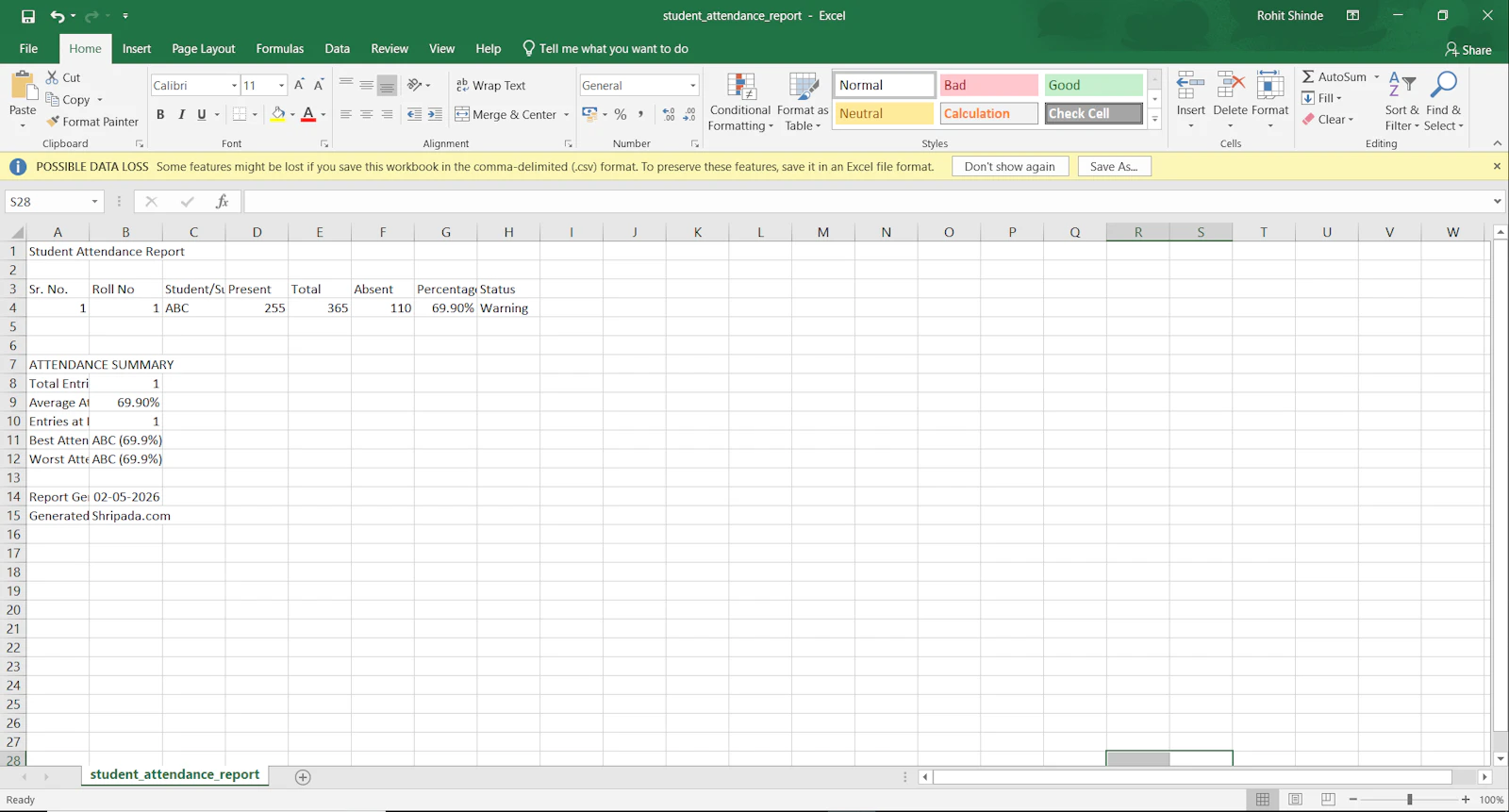Switch to Page Layout view in status bar
The height and width of the screenshot is (812, 1509).
pos(1295,800)
